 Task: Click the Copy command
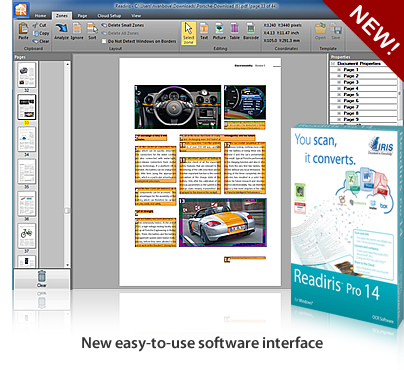[41, 33]
